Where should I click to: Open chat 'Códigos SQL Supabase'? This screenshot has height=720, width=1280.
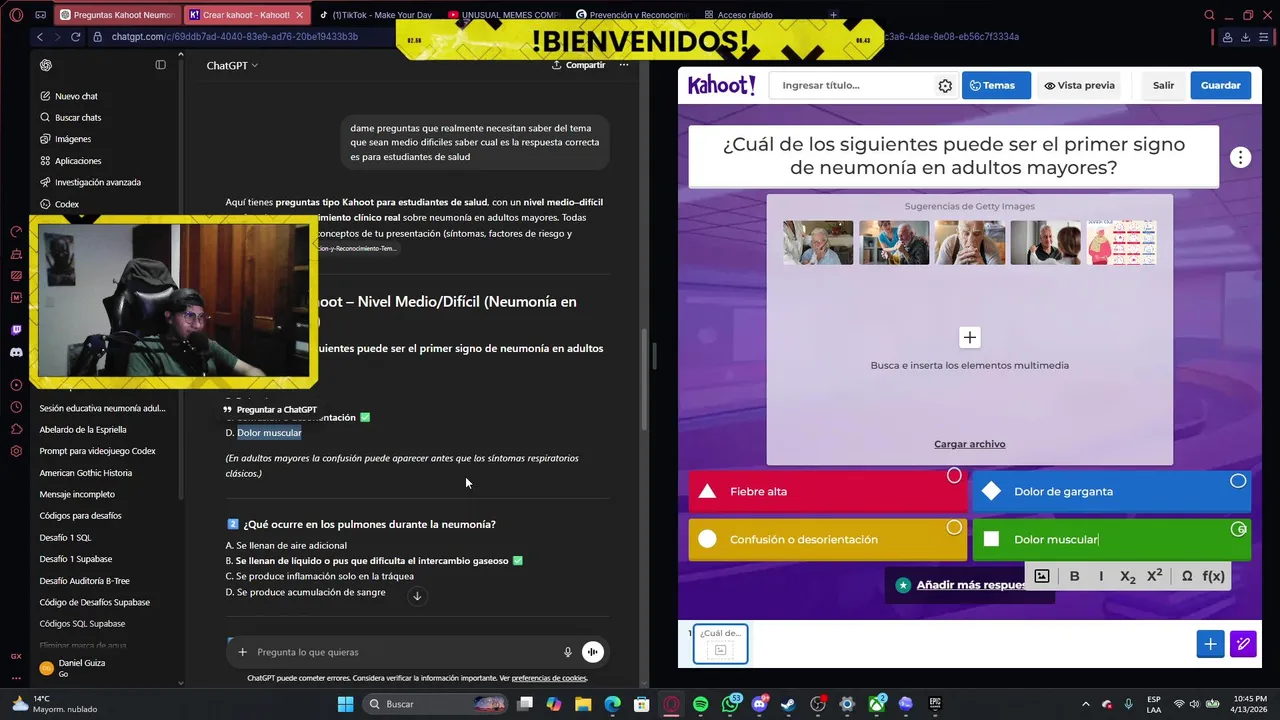(x=82, y=623)
